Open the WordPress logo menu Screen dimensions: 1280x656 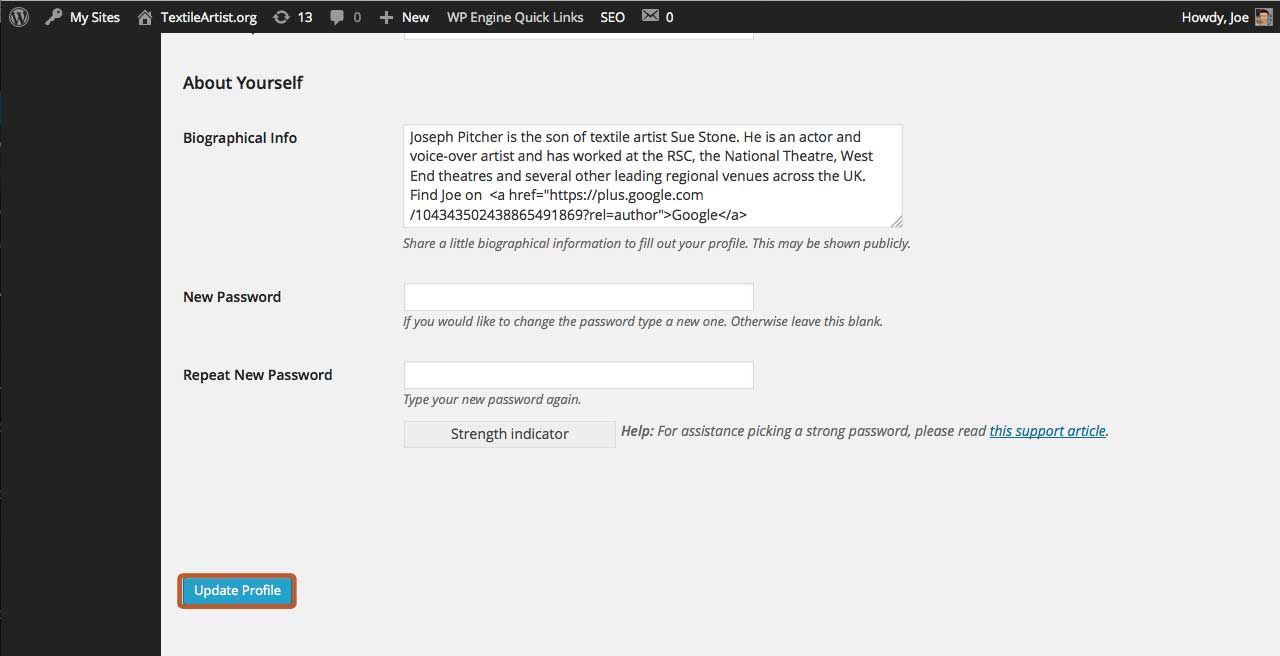18,17
